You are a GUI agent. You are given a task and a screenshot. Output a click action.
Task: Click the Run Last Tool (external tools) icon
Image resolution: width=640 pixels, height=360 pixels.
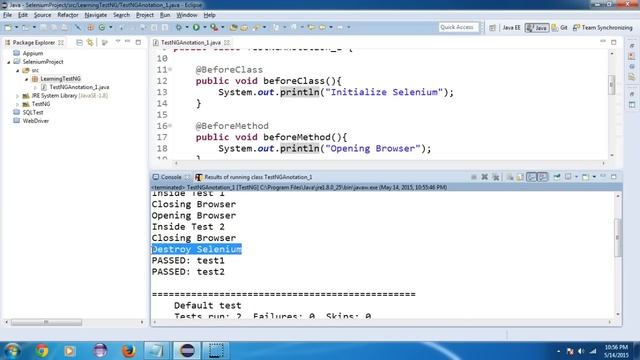pos(214,27)
